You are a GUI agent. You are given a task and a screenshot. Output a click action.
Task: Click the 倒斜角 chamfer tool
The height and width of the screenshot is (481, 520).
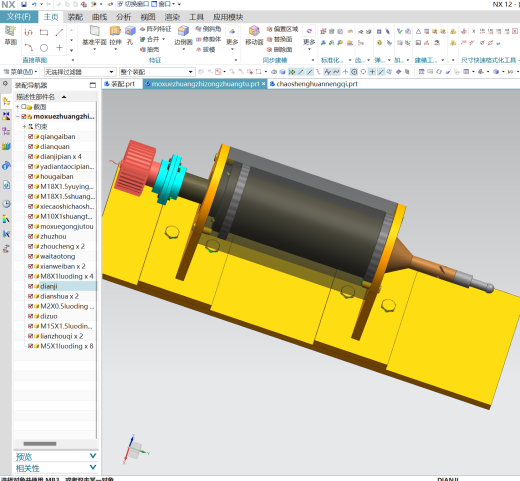pyautogui.click(x=208, y=29)
